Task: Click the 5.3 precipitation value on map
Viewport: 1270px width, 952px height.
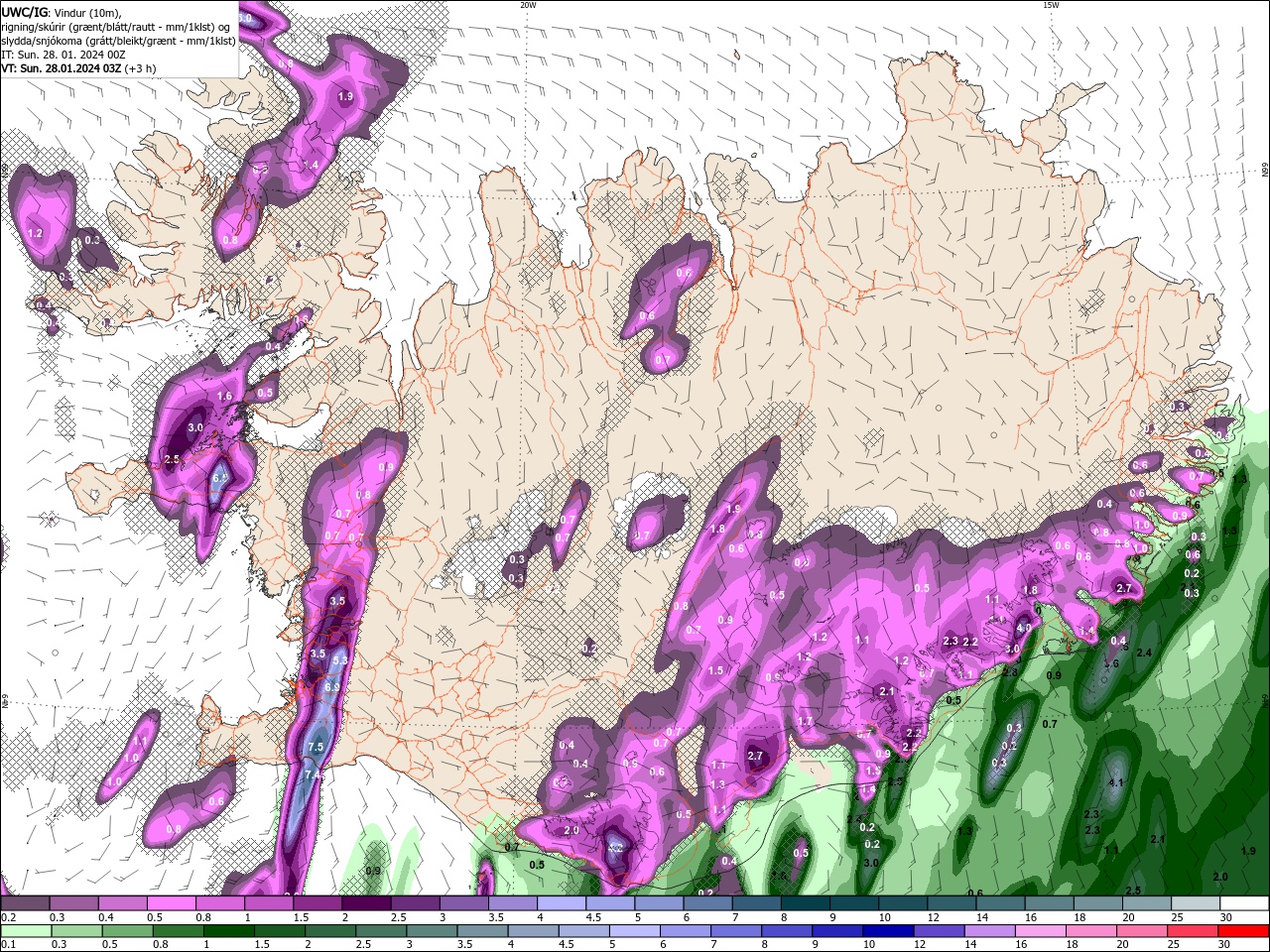Action: click(339, 659)
